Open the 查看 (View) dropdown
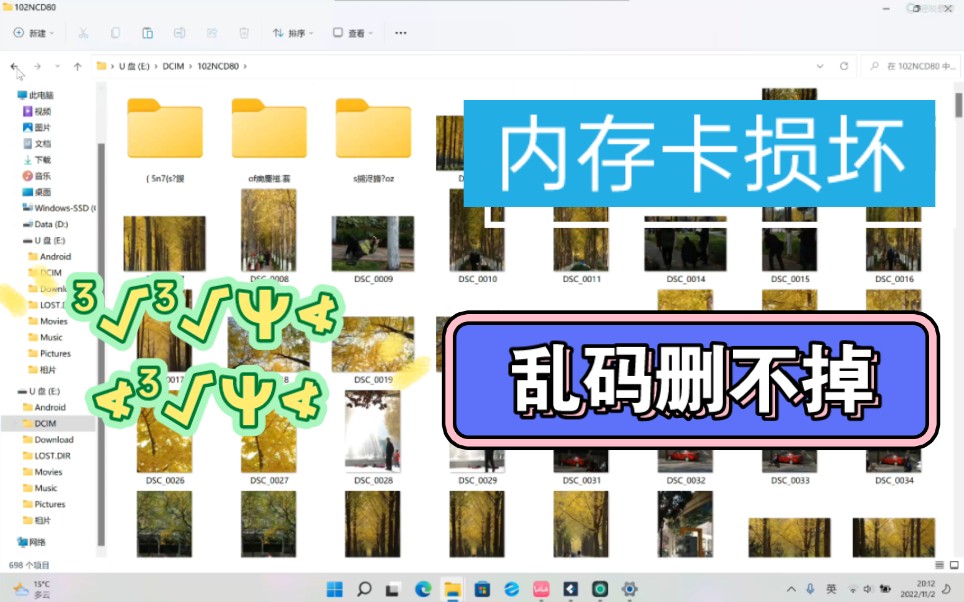This screenshot has width=964, height=602. [x=356, y=32]
